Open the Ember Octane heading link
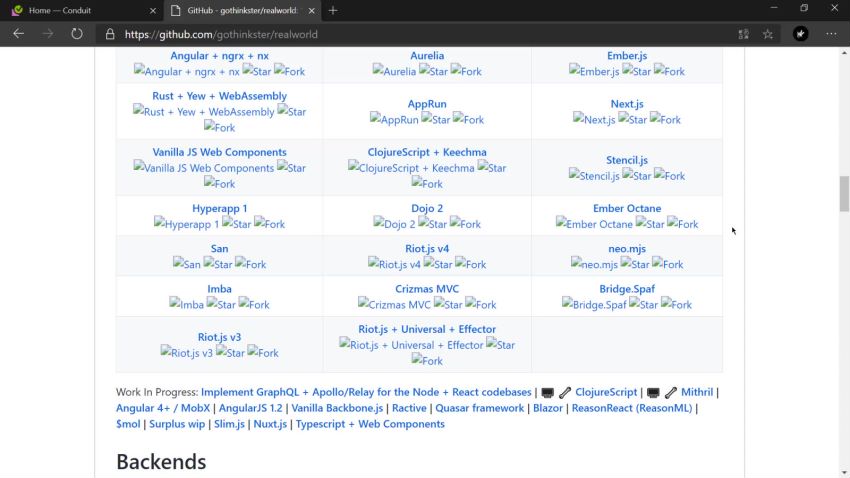850x478 pixels. click(x=627, y=208)
